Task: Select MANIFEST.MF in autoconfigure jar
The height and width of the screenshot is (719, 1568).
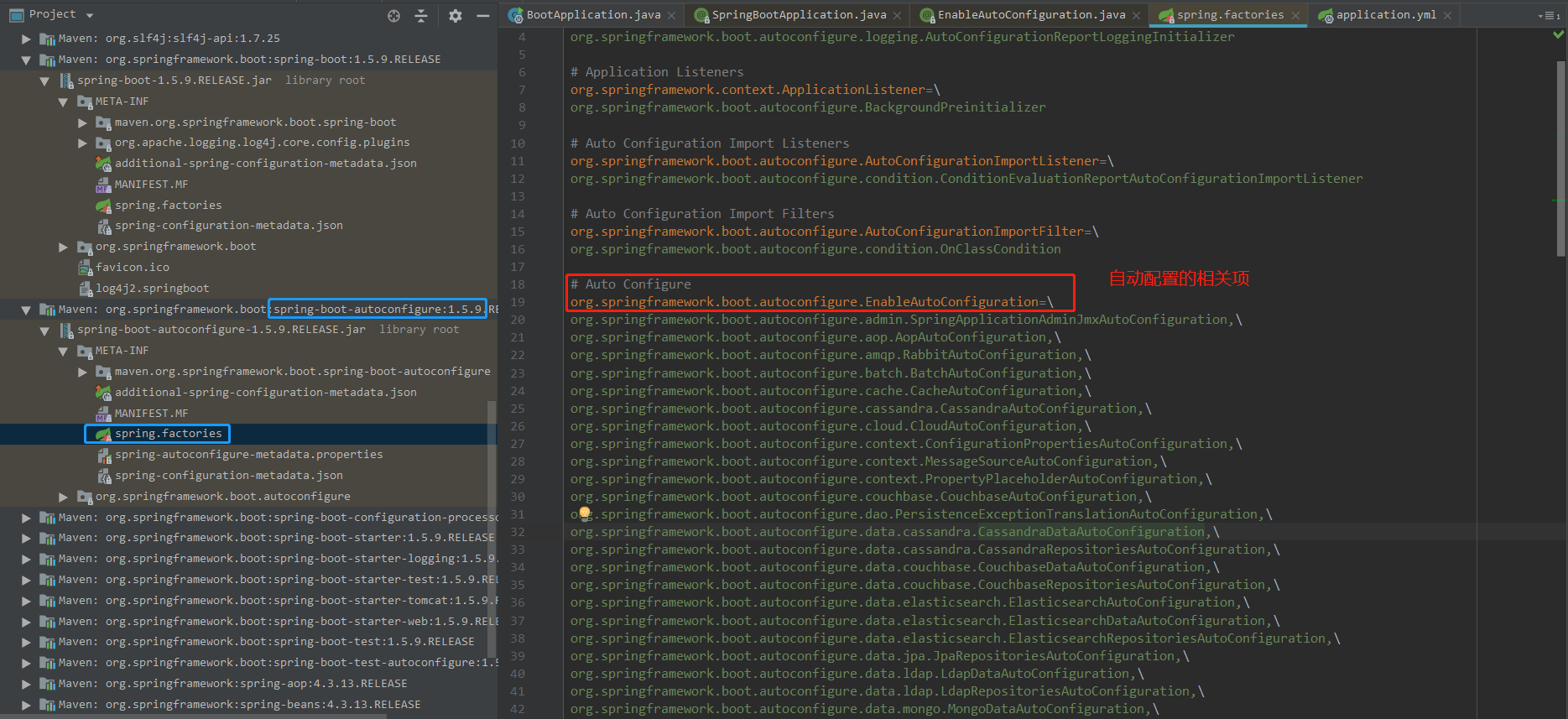Action: click(151, 414)
